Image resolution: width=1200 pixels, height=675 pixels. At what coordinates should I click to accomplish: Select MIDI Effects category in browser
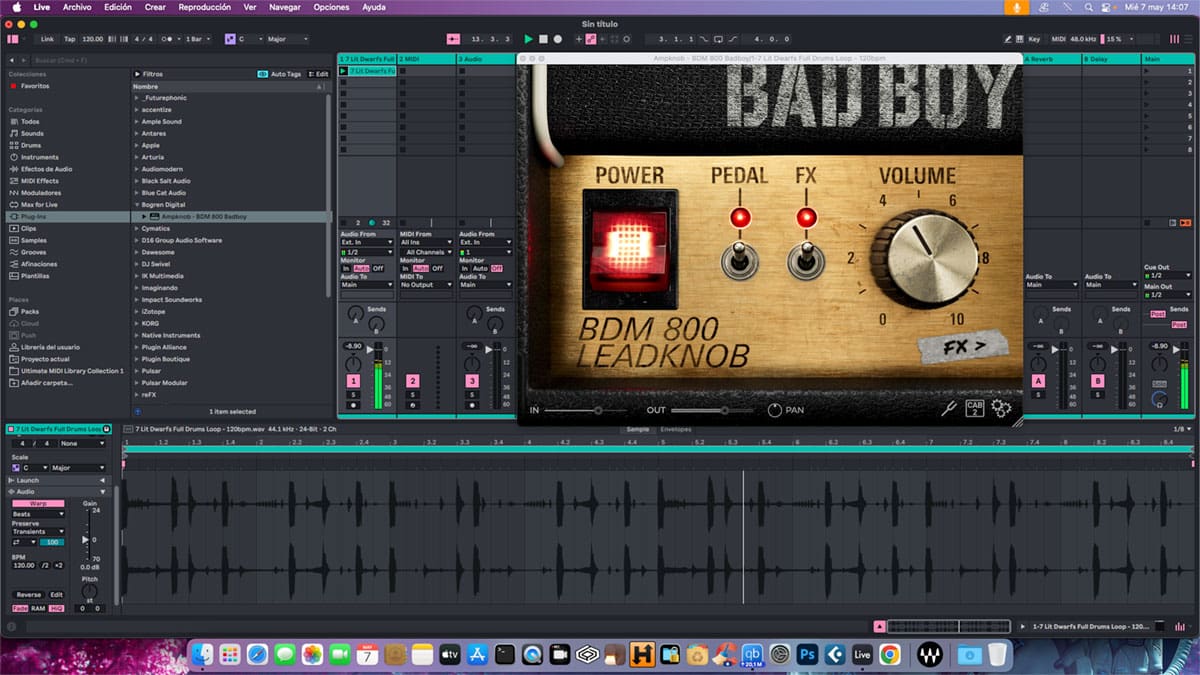[x=39, y=181]
